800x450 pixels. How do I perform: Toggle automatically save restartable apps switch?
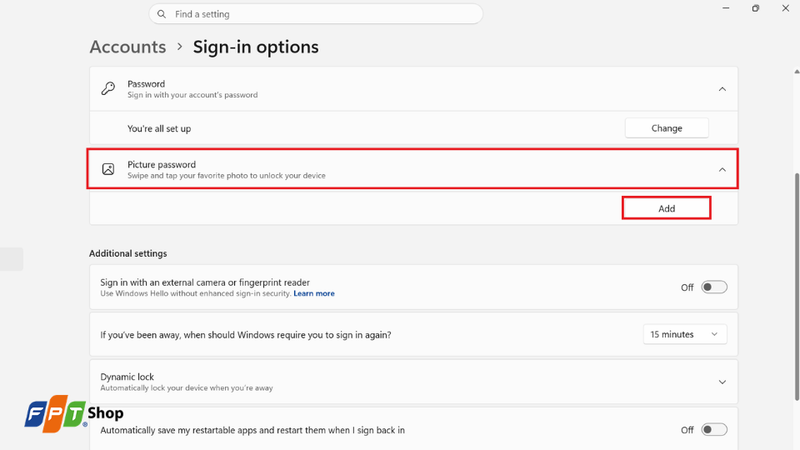click(x=714, y=430)
